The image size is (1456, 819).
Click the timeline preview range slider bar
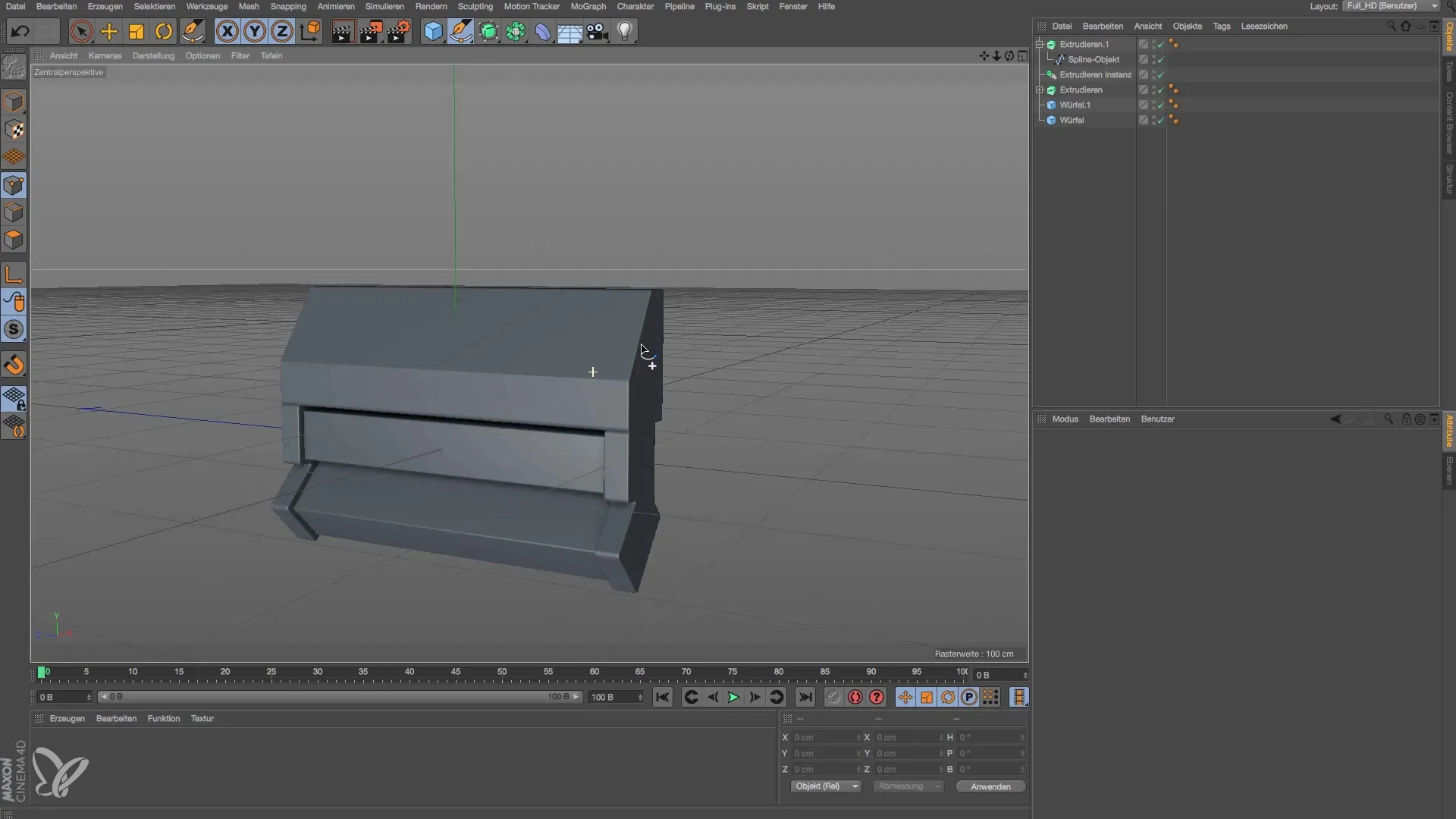[x=340, y=697]
